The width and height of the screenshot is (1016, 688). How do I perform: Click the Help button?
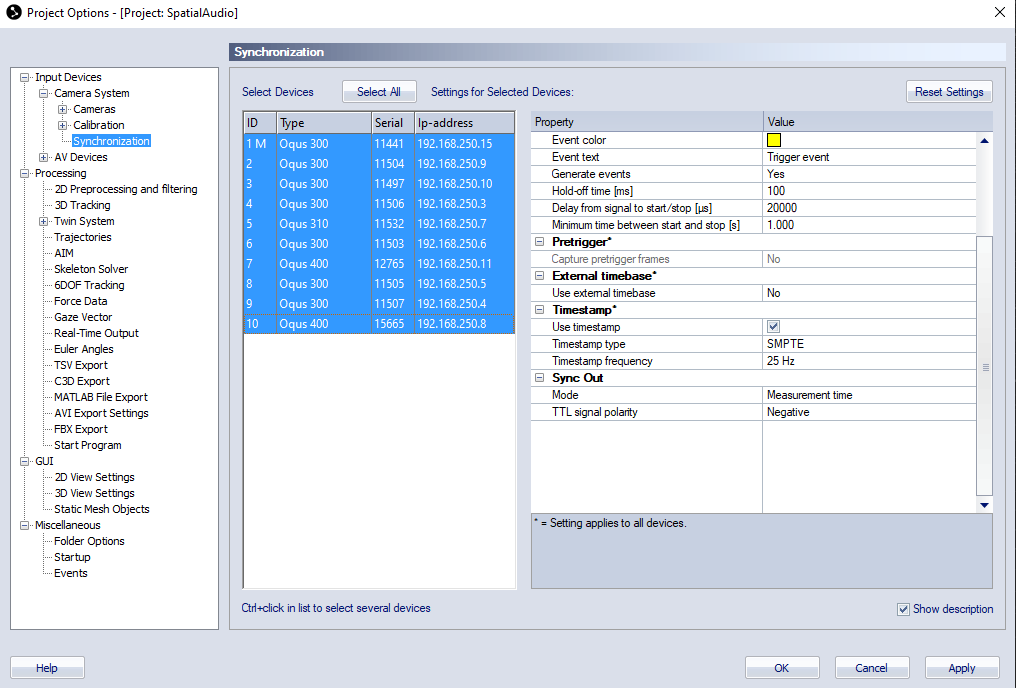coord(47,668)
